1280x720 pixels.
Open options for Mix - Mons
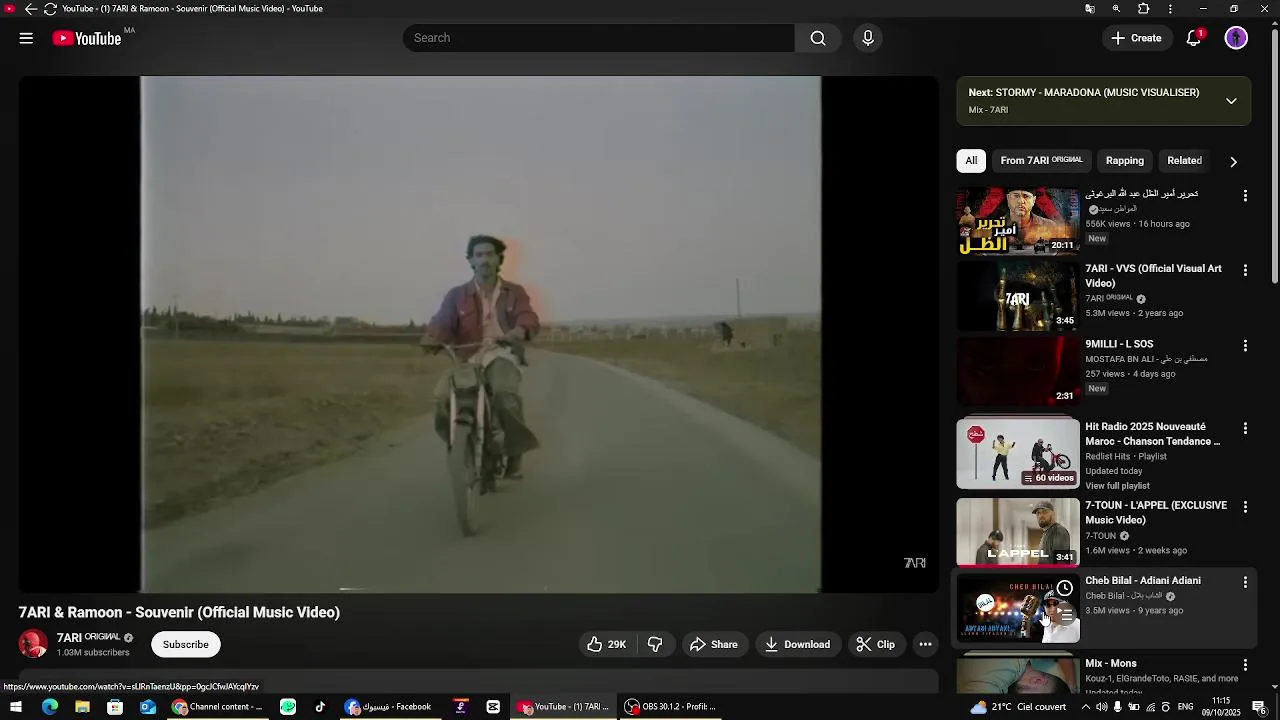pos(1245,665)
